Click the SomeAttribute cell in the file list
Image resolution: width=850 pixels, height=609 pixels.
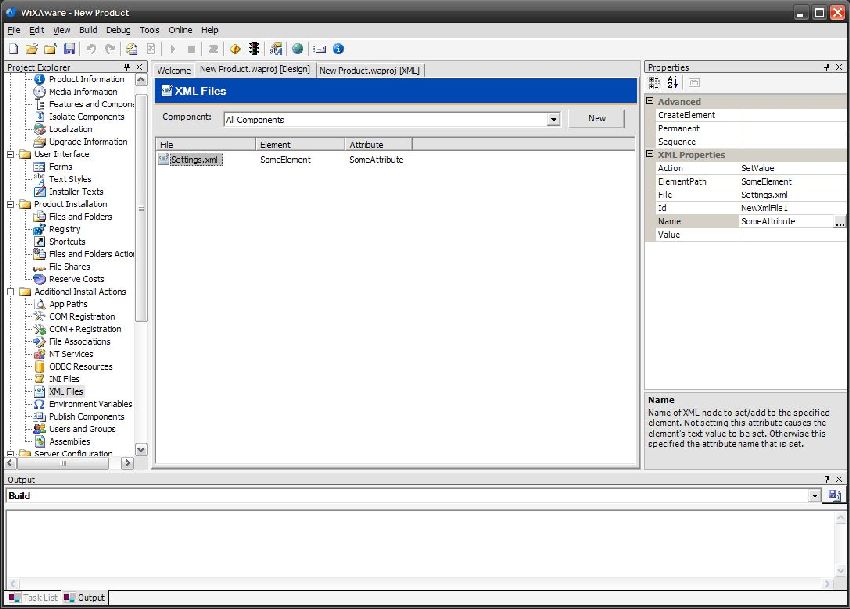(376, 159)
